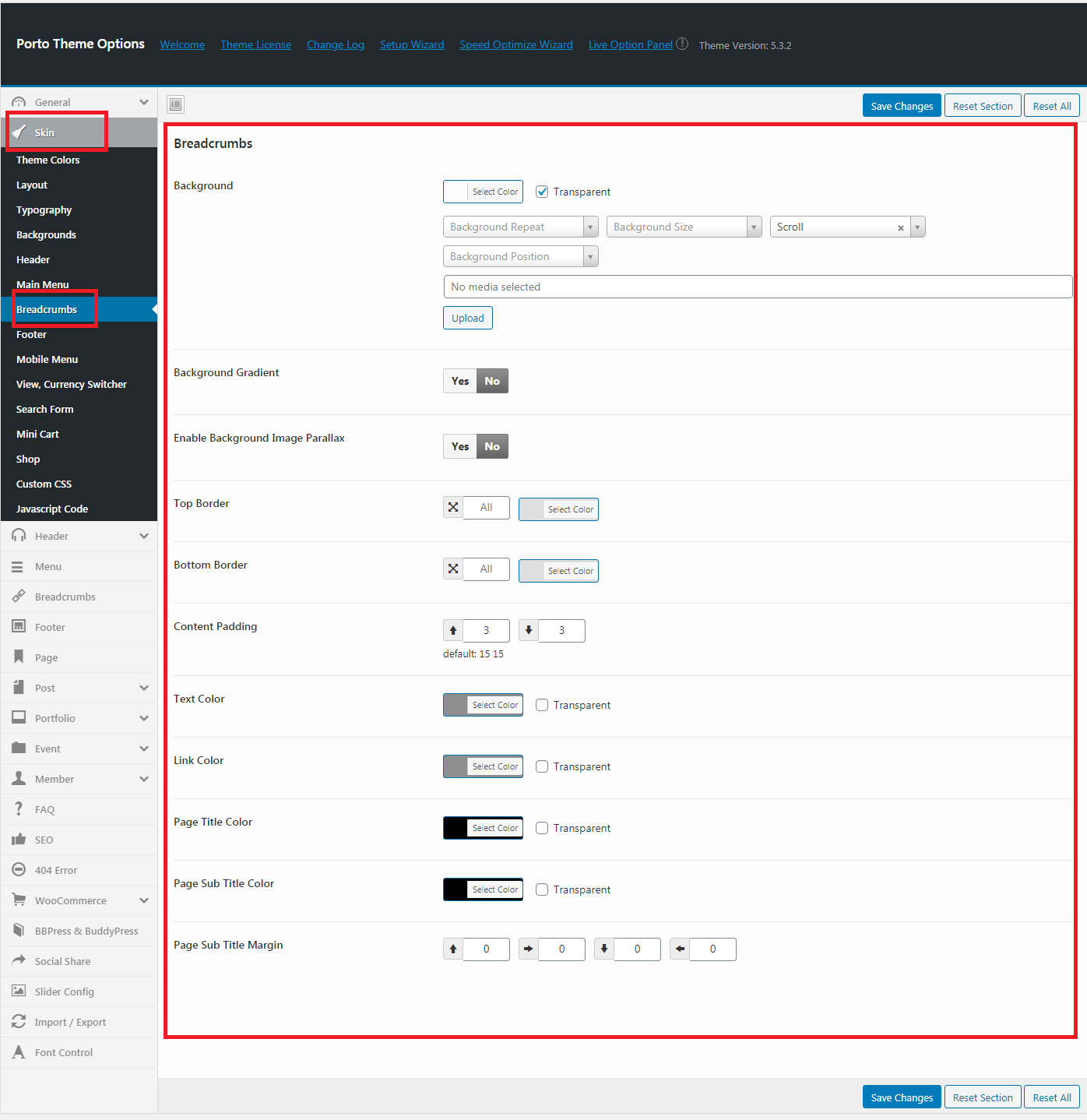The width and height of the screenshot is (1087, 1120).
Task: Click the Footer section icon
Action: (x=19, y=626)
